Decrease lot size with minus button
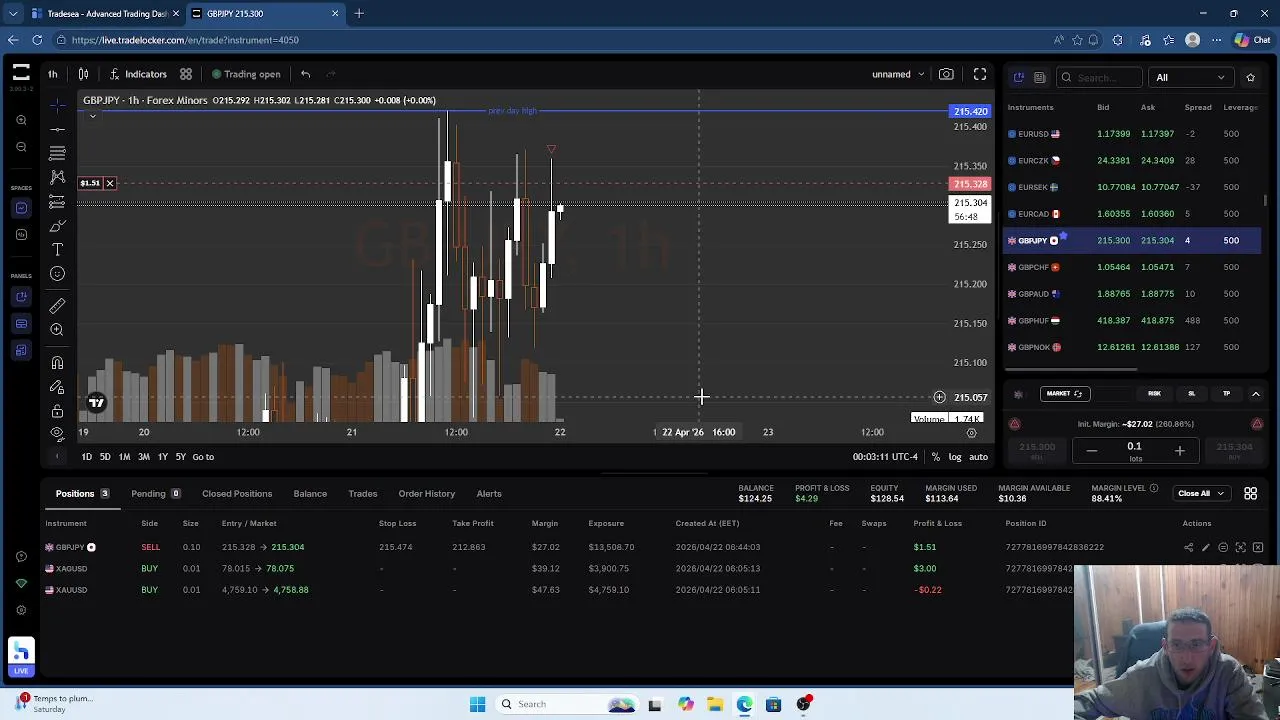 coord(1091,451)
